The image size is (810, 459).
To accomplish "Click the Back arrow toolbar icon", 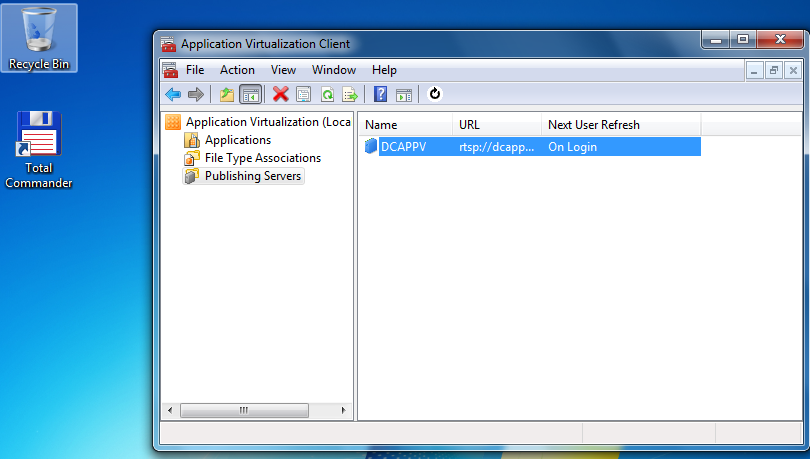I will point(173,94).
